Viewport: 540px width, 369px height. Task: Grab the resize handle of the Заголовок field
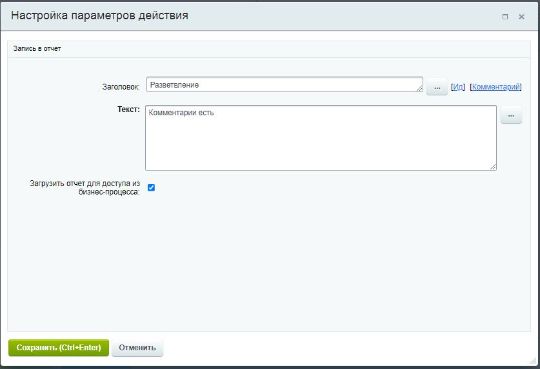419,89
